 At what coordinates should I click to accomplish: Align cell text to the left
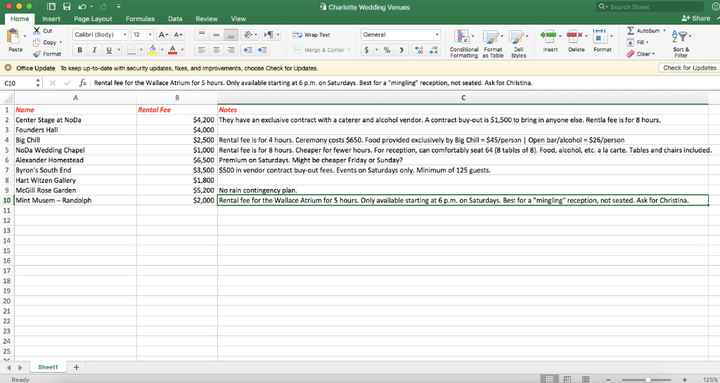point(202,50)
